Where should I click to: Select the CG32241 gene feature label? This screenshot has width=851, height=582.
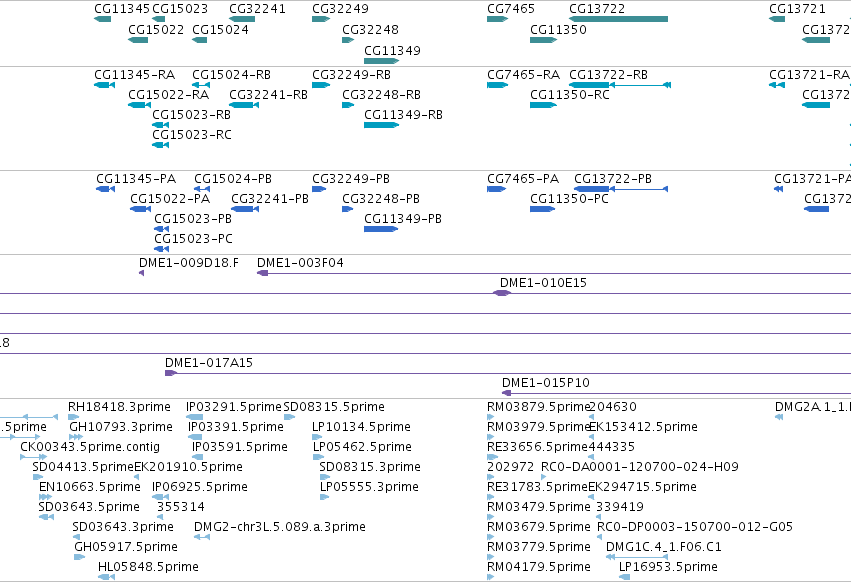pyautogui.click(x=257, y=9)
